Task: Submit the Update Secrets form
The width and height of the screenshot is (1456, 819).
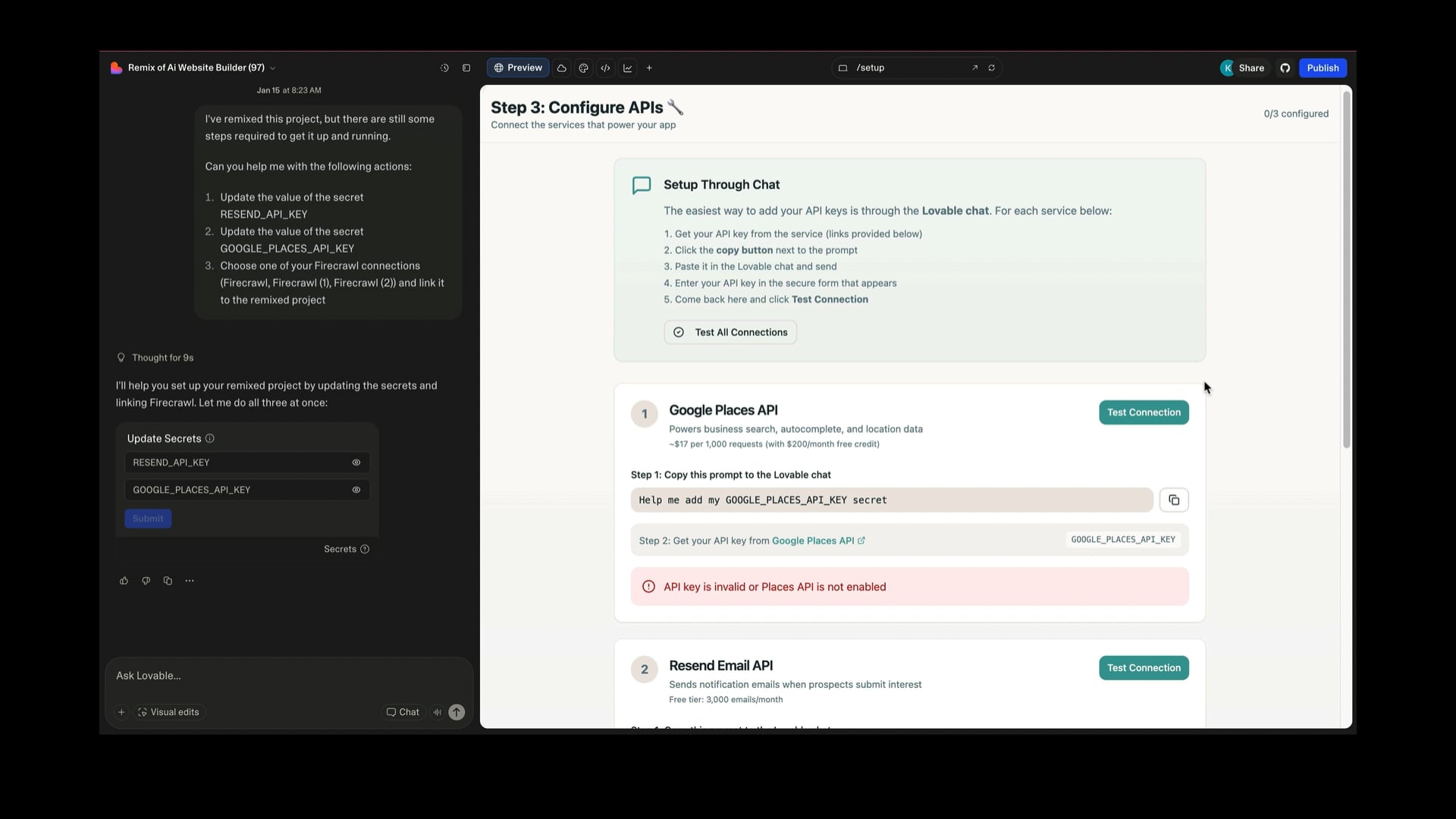Action: [x=148, y=519]
